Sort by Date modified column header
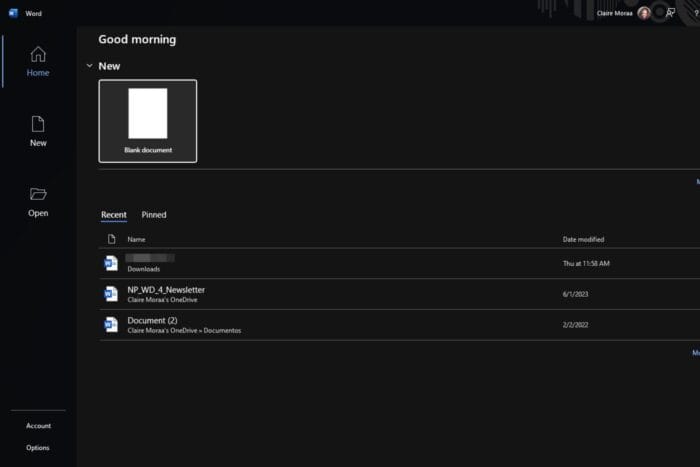The image size is (700, 467). pyautogui.click(x=583, y=240)
